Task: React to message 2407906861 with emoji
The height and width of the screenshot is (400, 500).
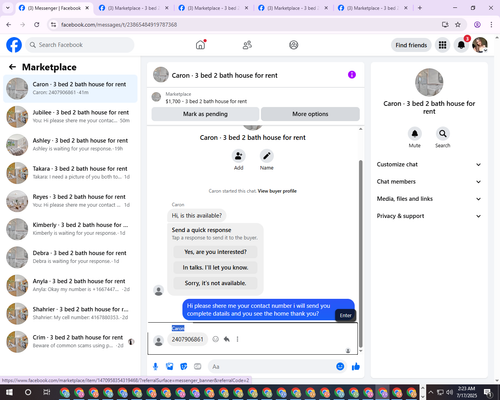Action: 216,339
